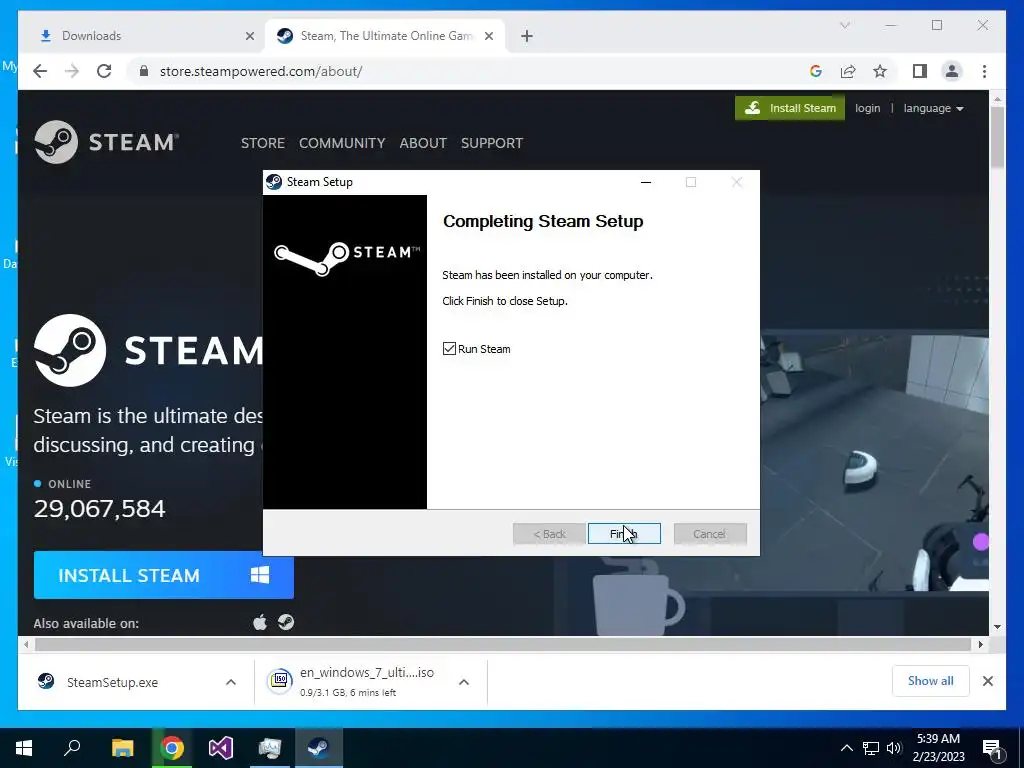1024x768 pixels.
Task: Click the horizontal scrollbar track
Action: tap(503, 645)
